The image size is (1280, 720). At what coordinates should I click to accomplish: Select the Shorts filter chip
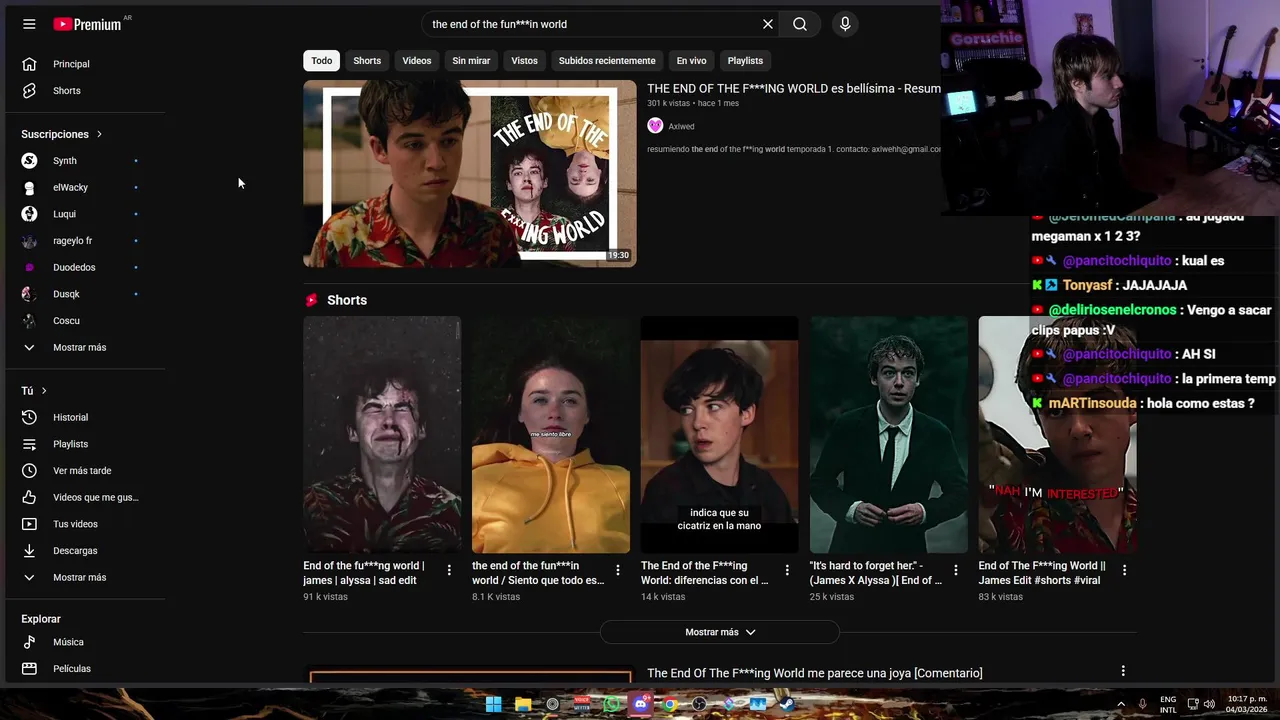[x=367, y=61]
